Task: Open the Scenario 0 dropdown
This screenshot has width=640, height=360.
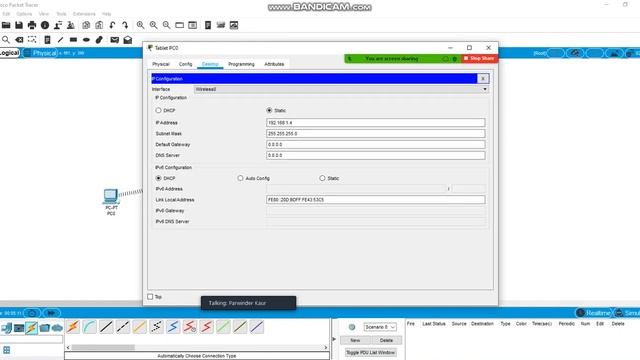Action: tap(380, 327)
